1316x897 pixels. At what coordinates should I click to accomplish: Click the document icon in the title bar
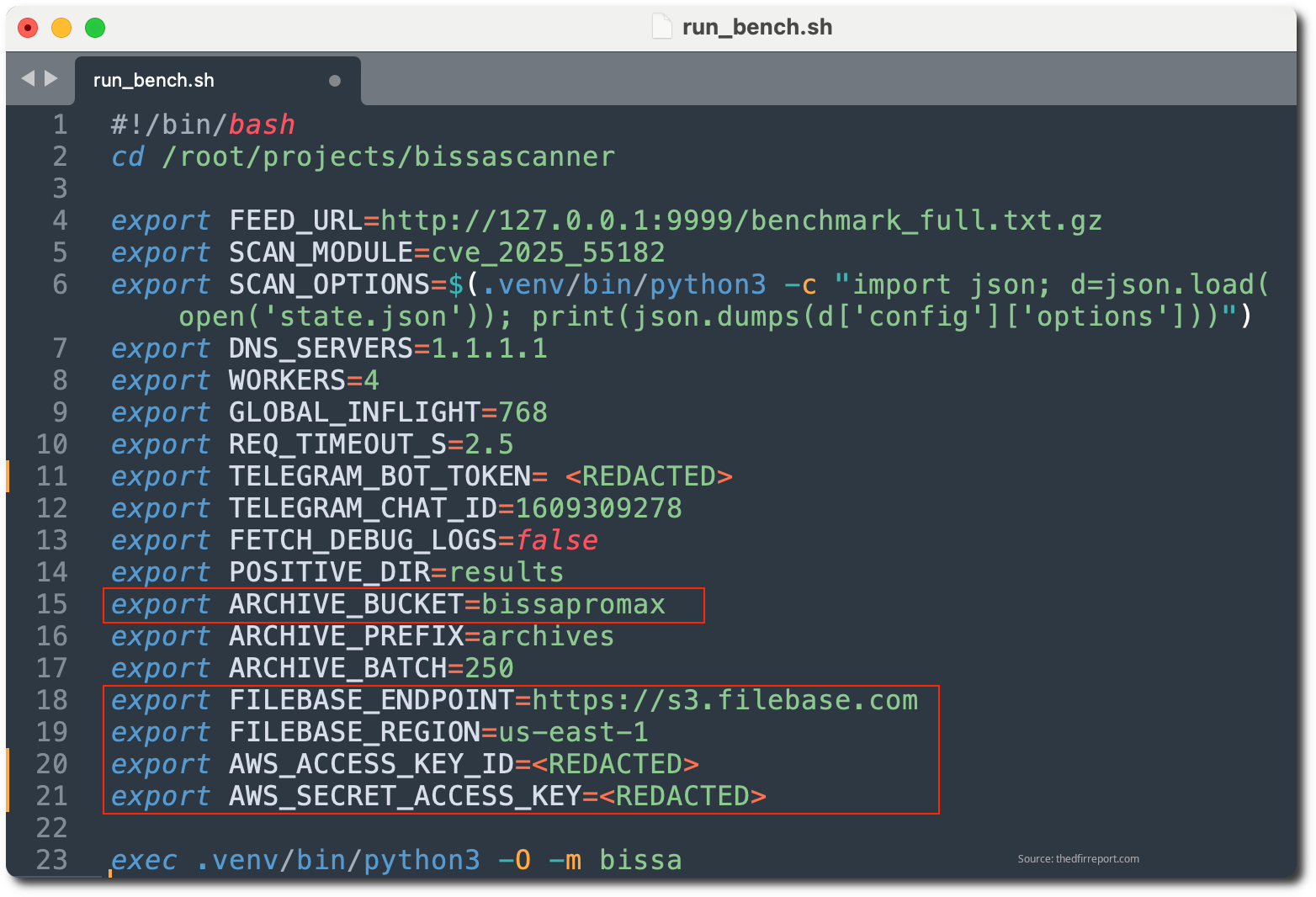pyautogui.click(x=662, y=27)
